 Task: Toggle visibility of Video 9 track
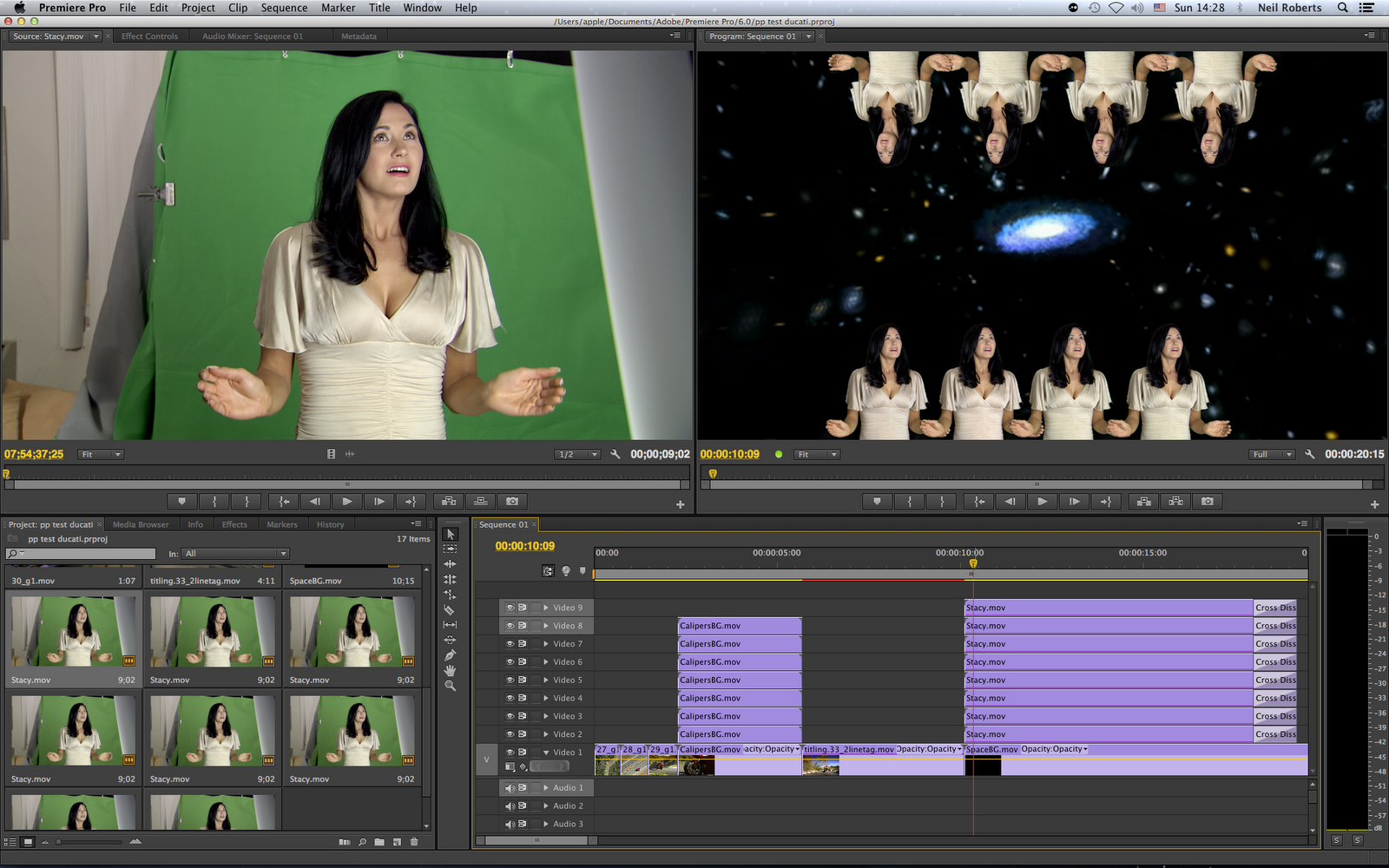tap(510, 607)
